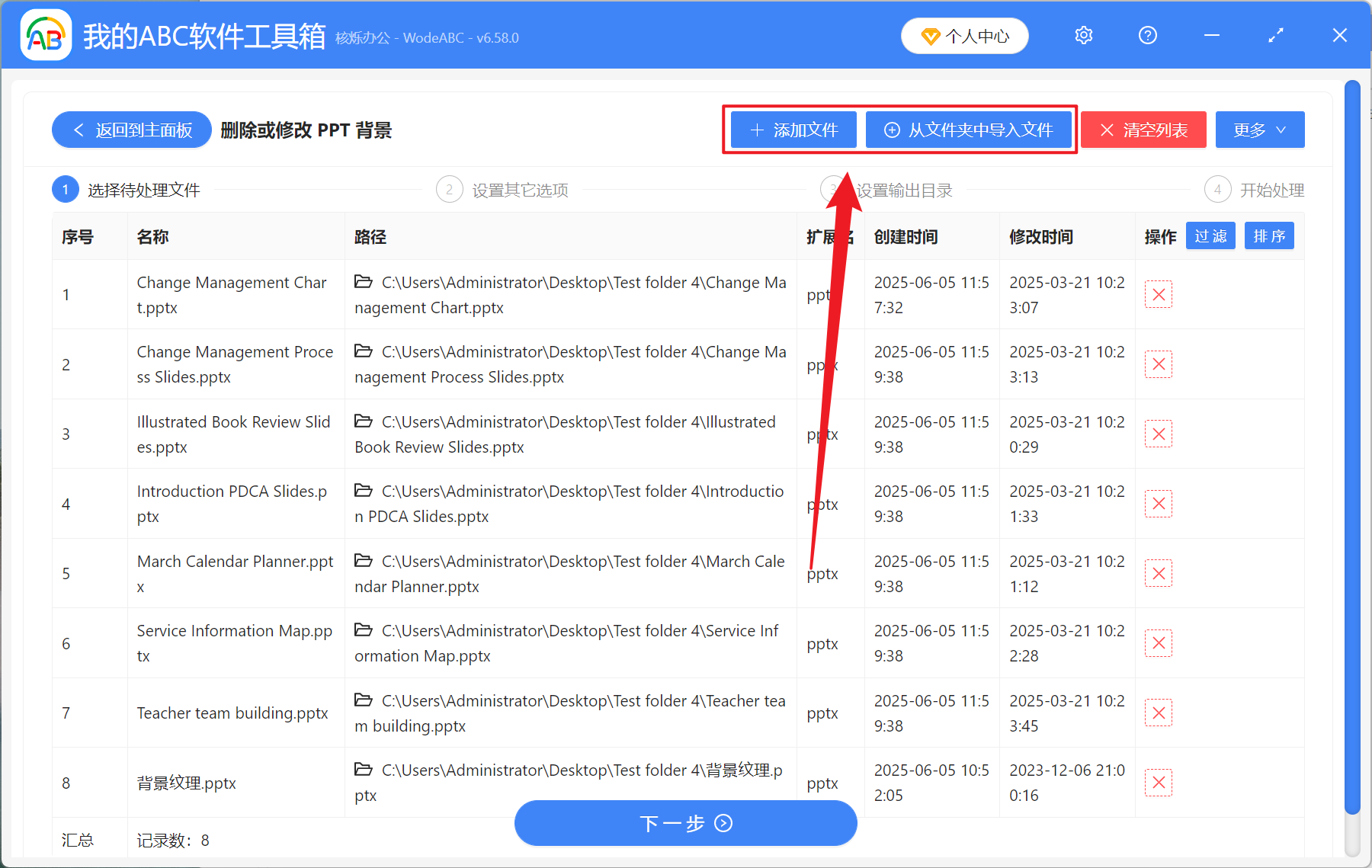Click the help question-mark icon

(1147, 35)
